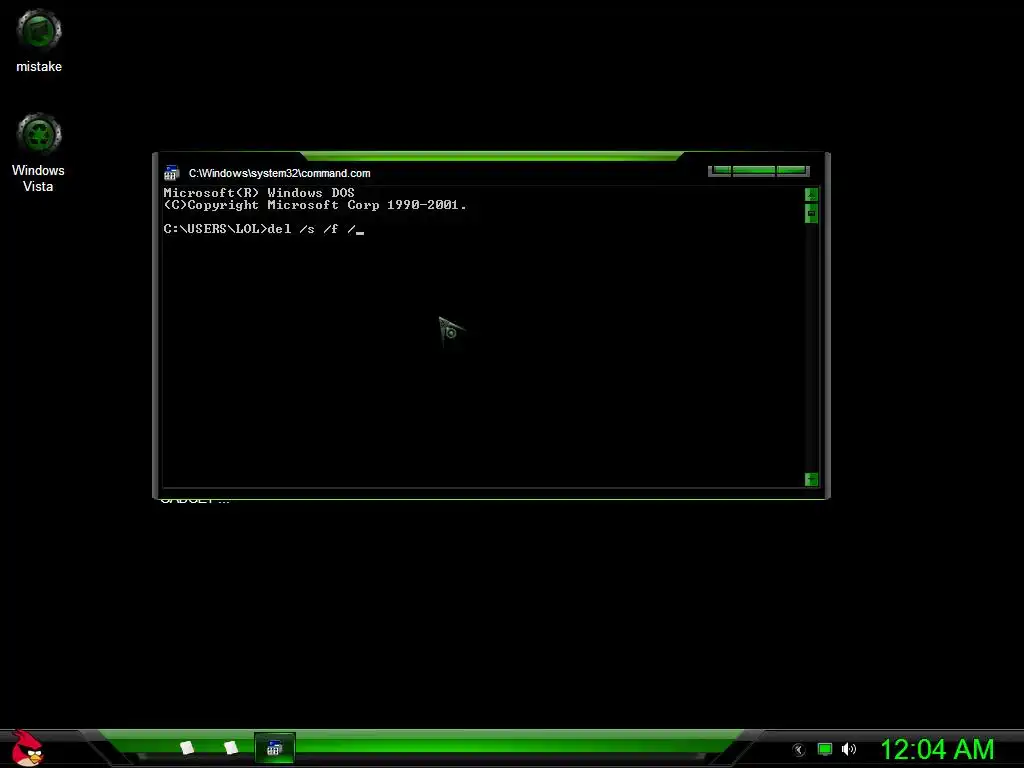Open the volume speaker tray icon
The image size is (1024, 768).
(848, 749)
